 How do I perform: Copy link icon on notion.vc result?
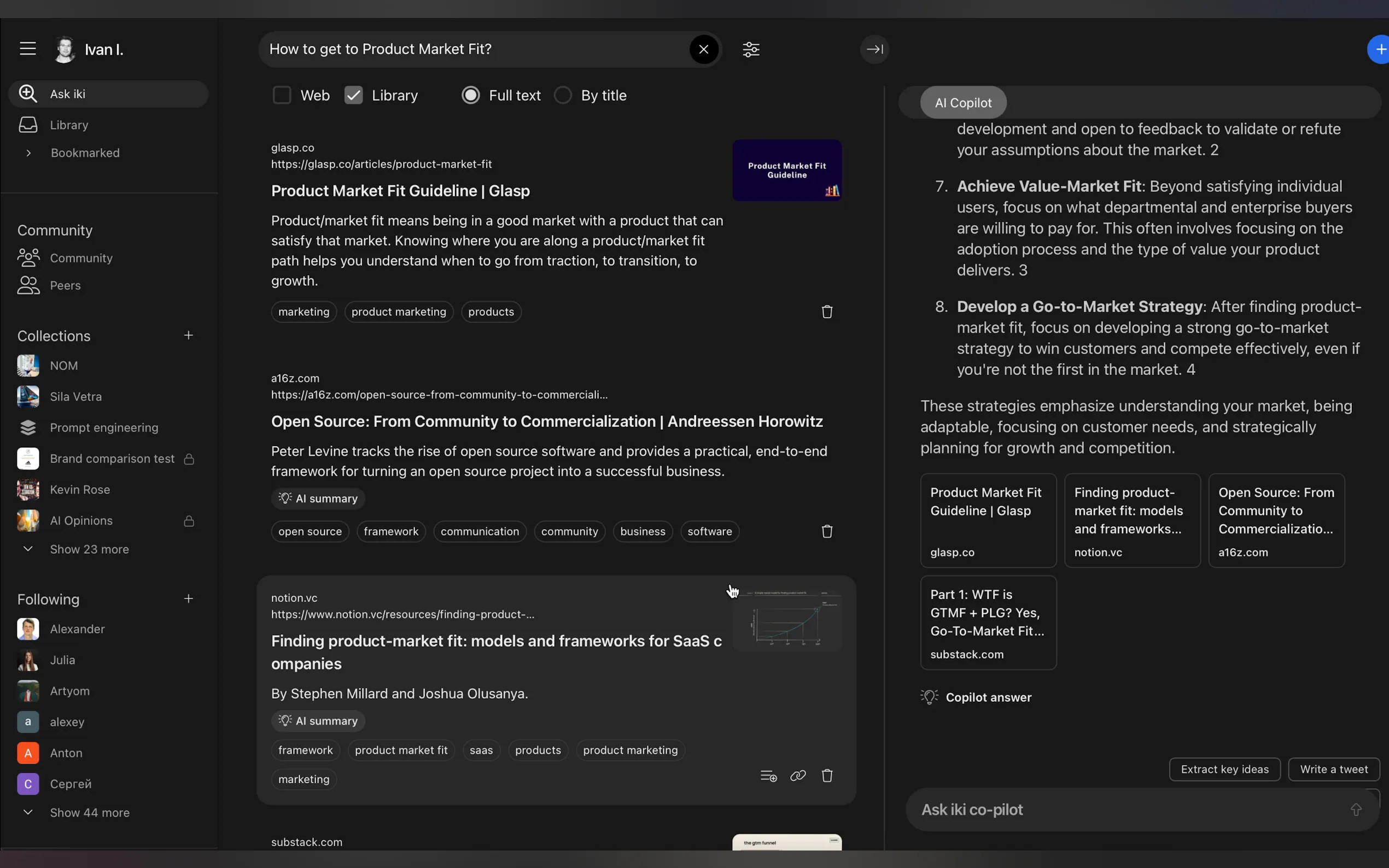(x=797, y=776)
